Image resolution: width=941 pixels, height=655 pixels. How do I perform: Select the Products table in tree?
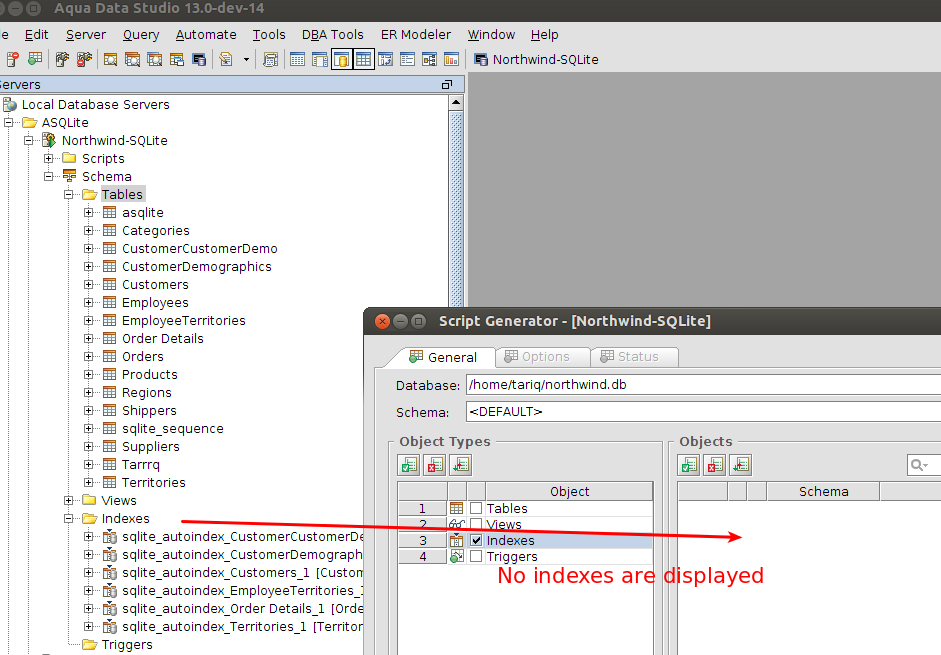[149, 375]
